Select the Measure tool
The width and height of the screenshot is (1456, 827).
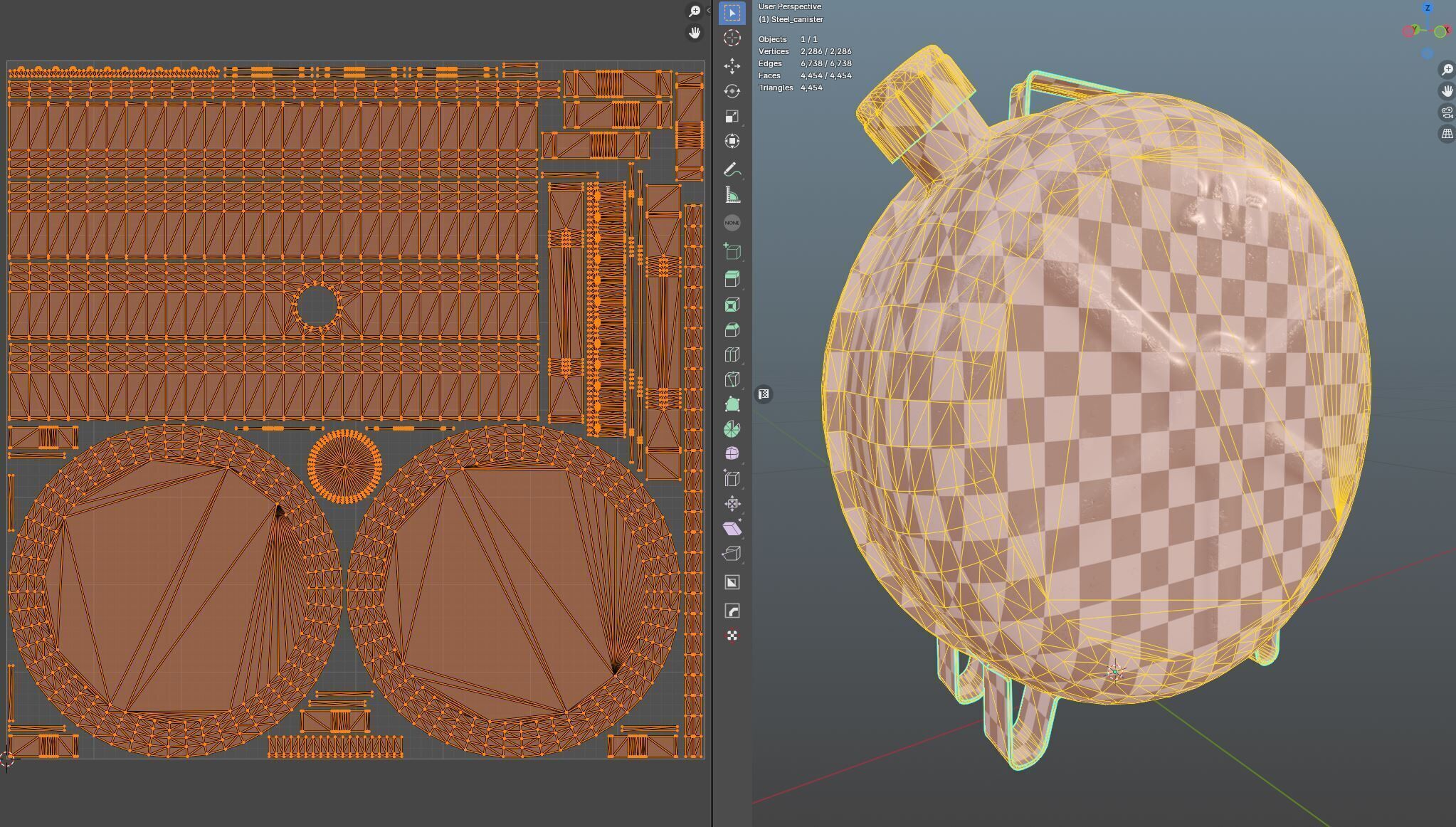pyautogui.click(x=732, y=195)
